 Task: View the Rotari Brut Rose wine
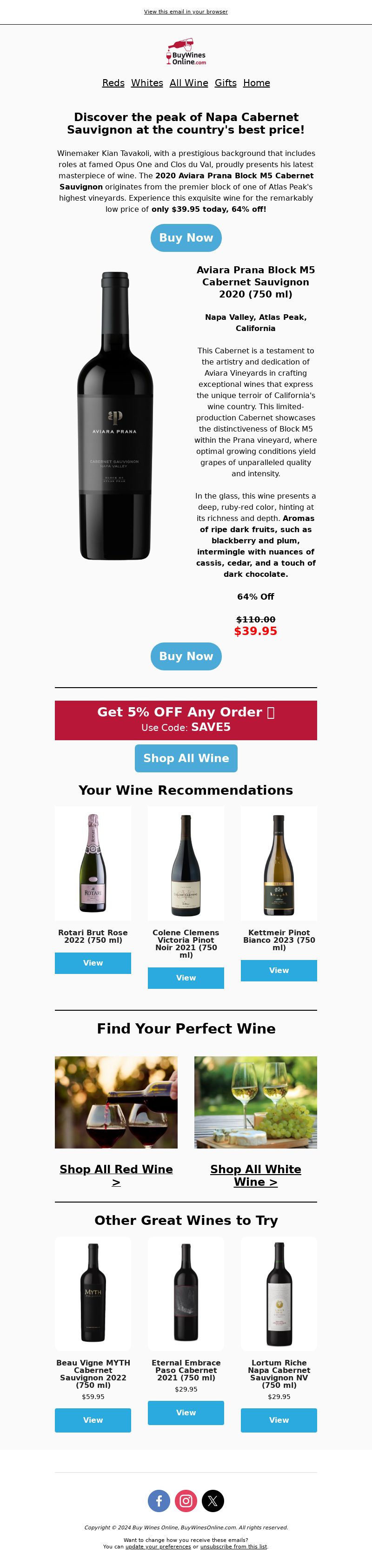pos(93,963)
